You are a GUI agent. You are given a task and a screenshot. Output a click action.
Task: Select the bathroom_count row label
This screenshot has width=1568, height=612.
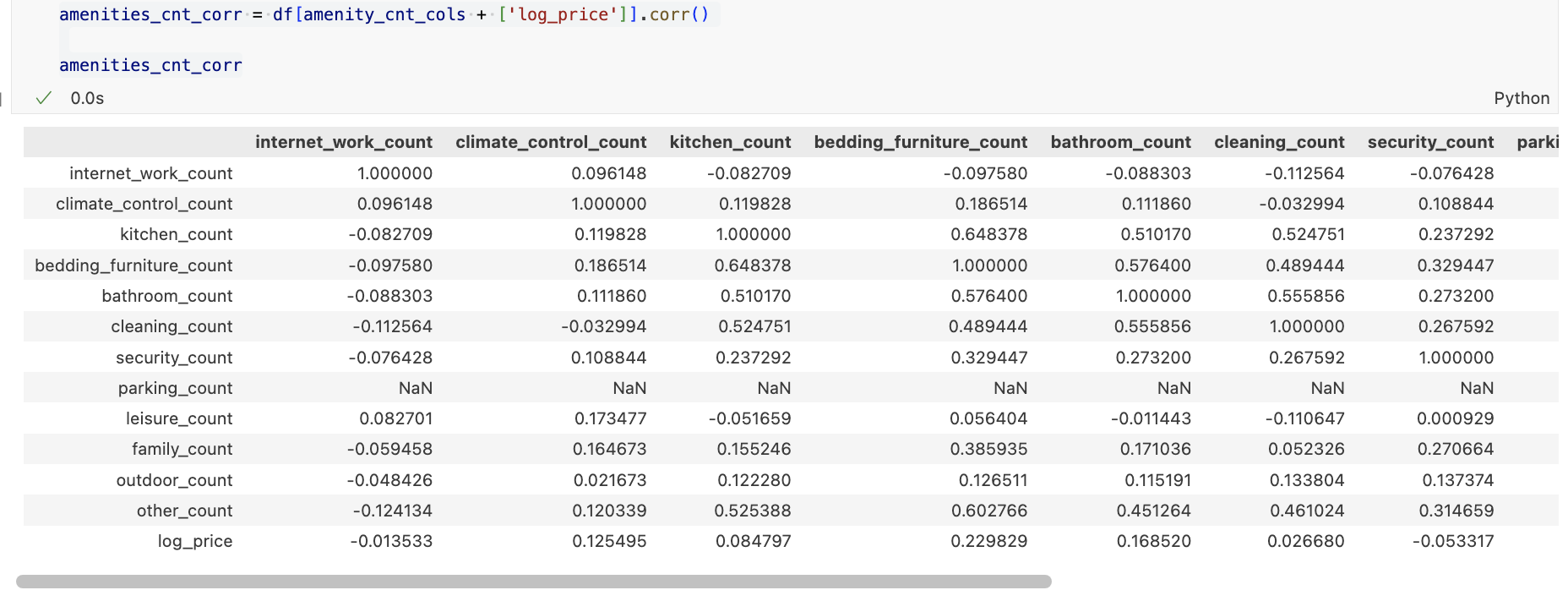[x=166, y=296]
